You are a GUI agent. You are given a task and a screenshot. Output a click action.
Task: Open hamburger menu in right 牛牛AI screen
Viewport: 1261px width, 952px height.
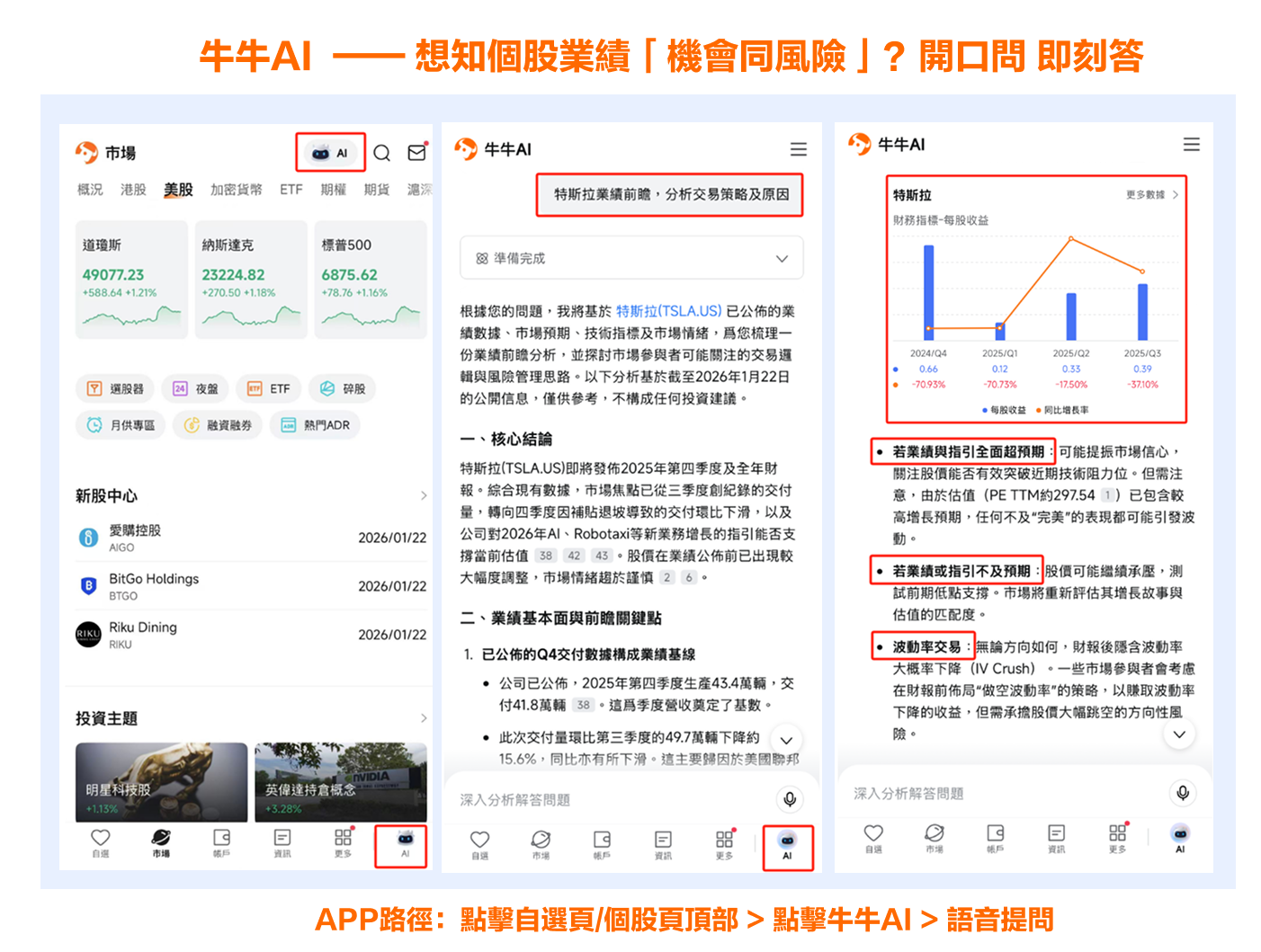pos(1192,145)
